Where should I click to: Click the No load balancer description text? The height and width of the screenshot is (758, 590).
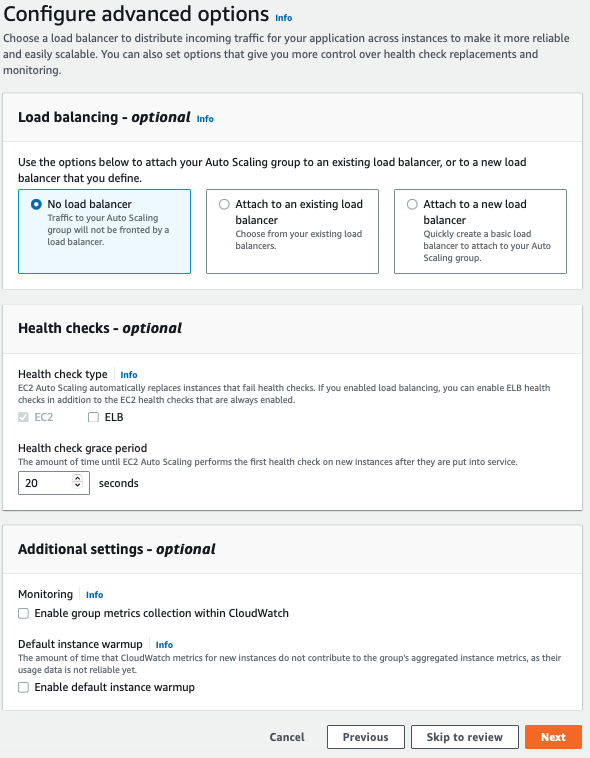[x=108, y=230]
